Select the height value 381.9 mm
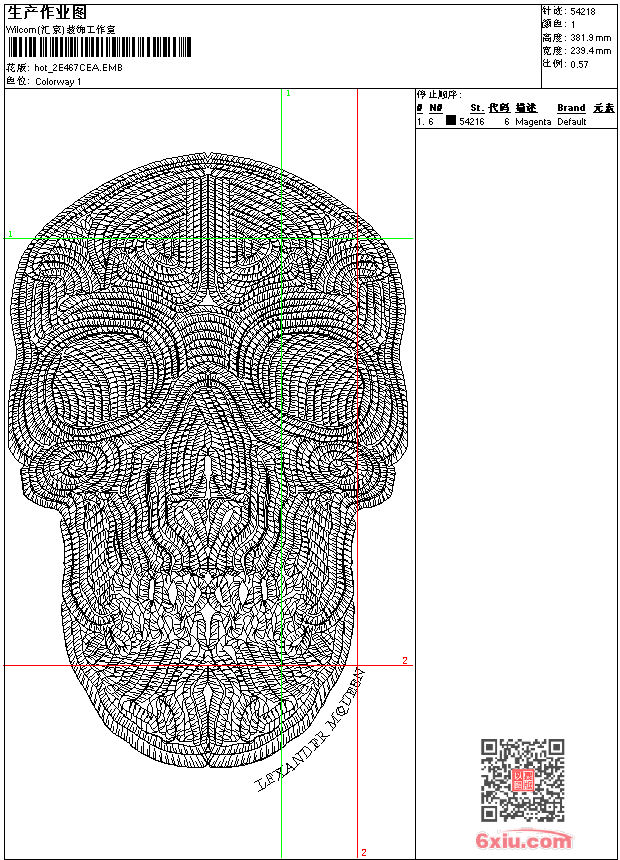Screen dimensions: 620x860 coord(591,38)
